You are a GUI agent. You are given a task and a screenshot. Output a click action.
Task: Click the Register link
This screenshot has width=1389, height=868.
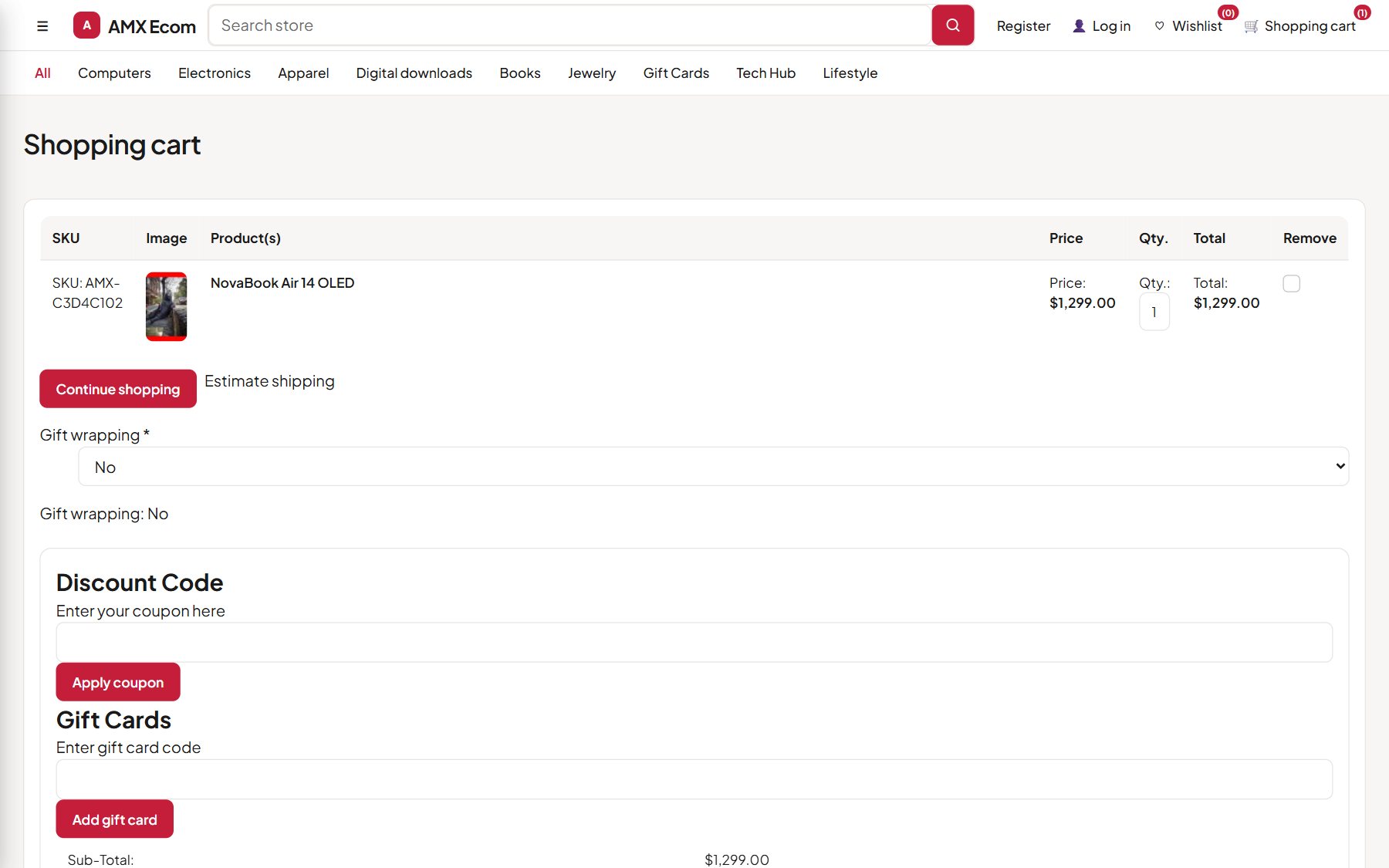[x=1023, y=26]
